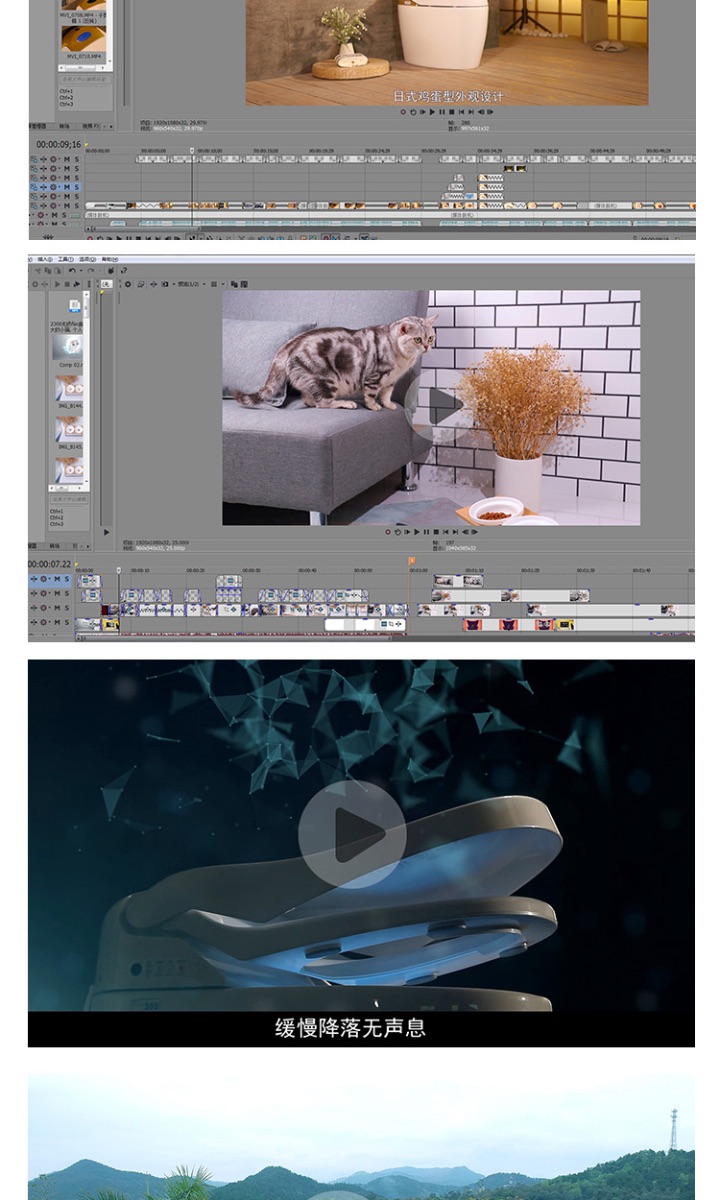
Task: Open the 工具 menu in cat editor
Action: pyautogui.click(x=66, y=259)
